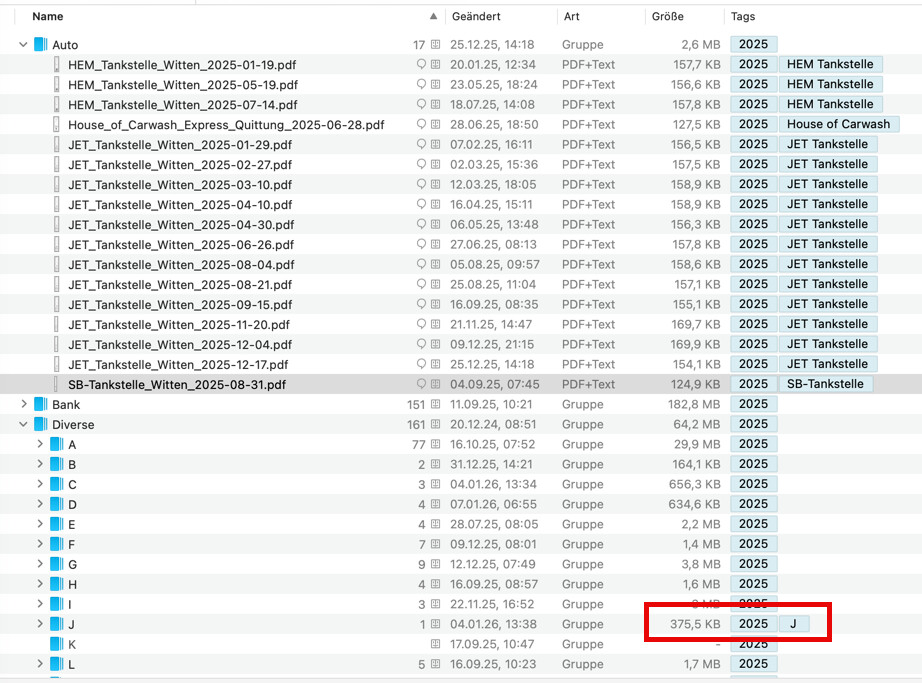922x683 pixels.
Task: Collapse the Diverse group
Action: pos(23,425)
